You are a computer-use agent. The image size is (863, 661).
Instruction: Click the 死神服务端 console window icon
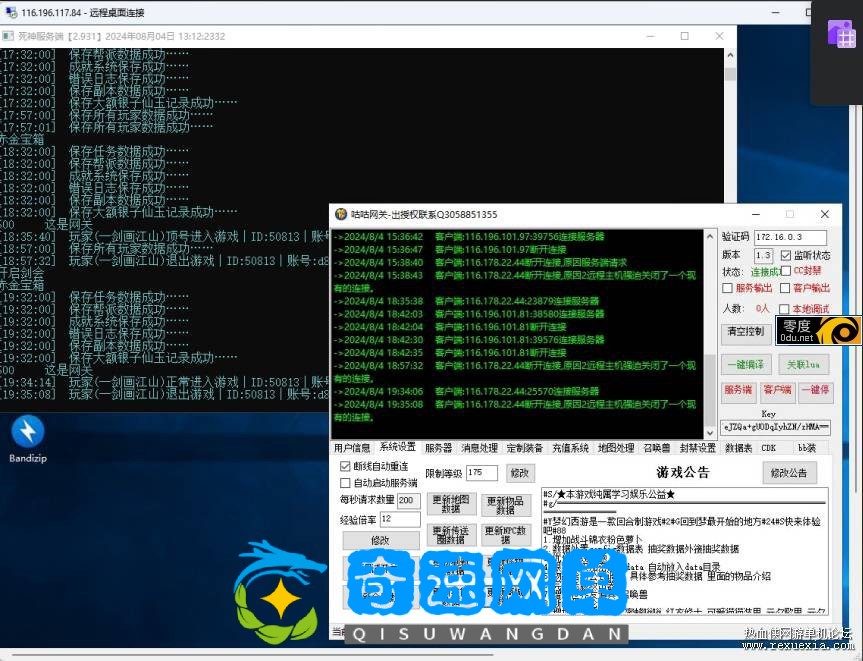[8, 36]
